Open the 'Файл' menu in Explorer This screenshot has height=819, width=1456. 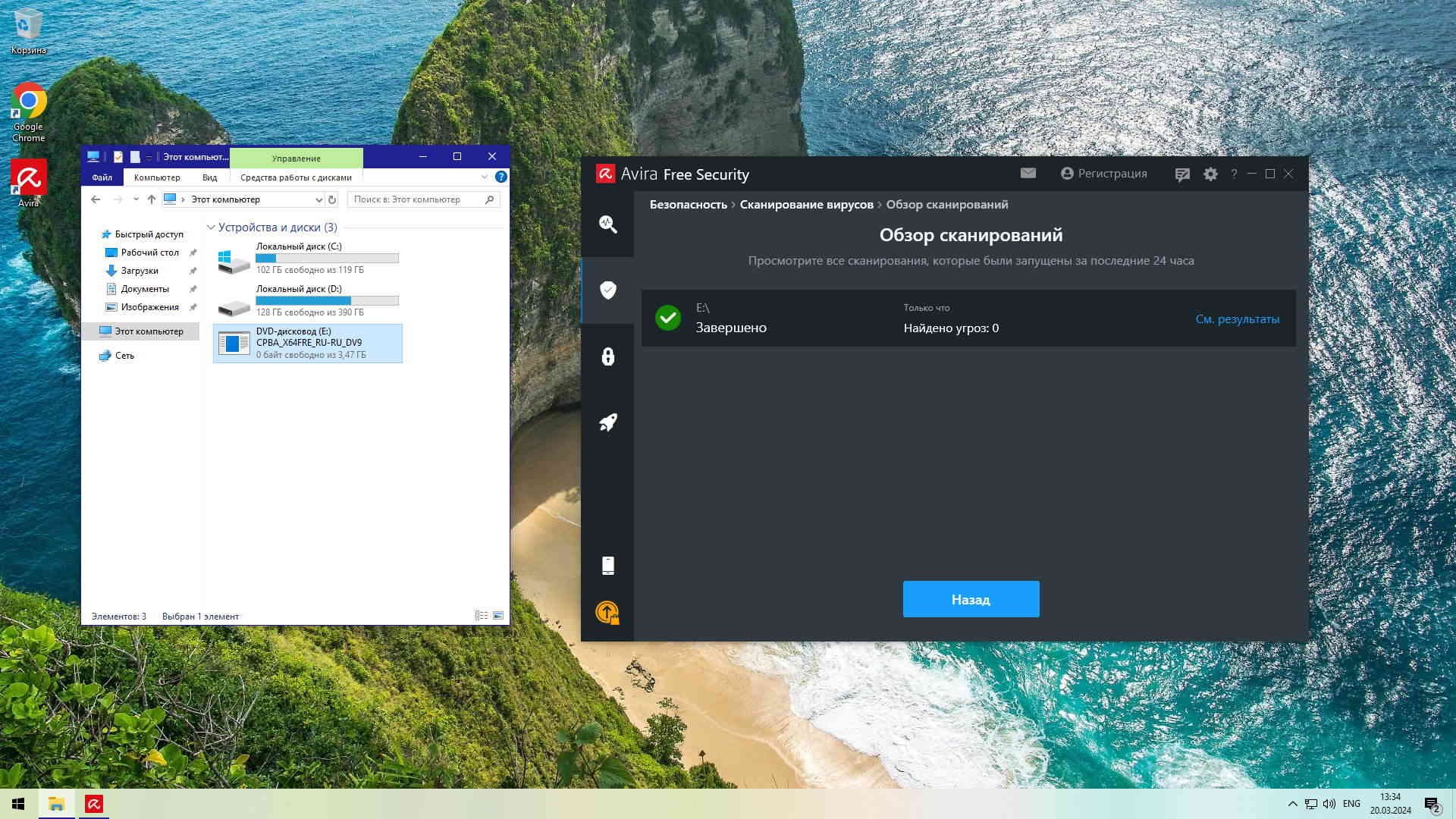point(102,177)
